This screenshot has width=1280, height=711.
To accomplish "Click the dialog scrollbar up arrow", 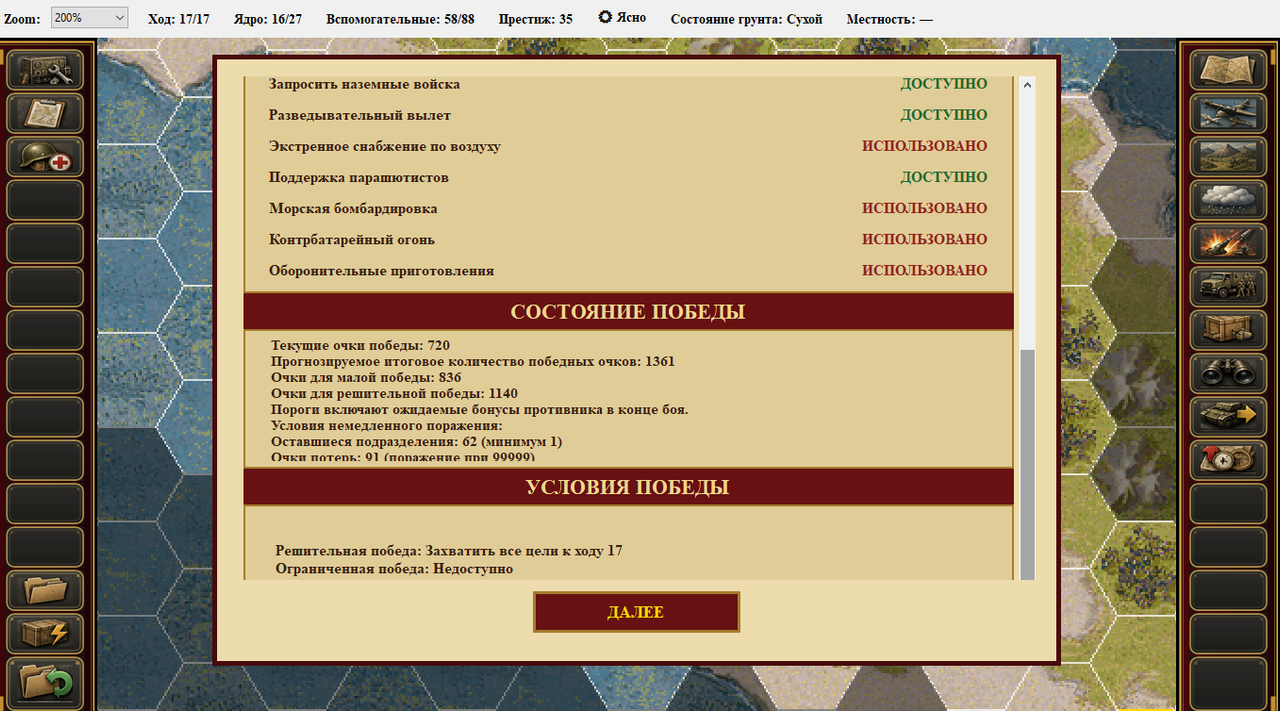I will coord(1027,87).
